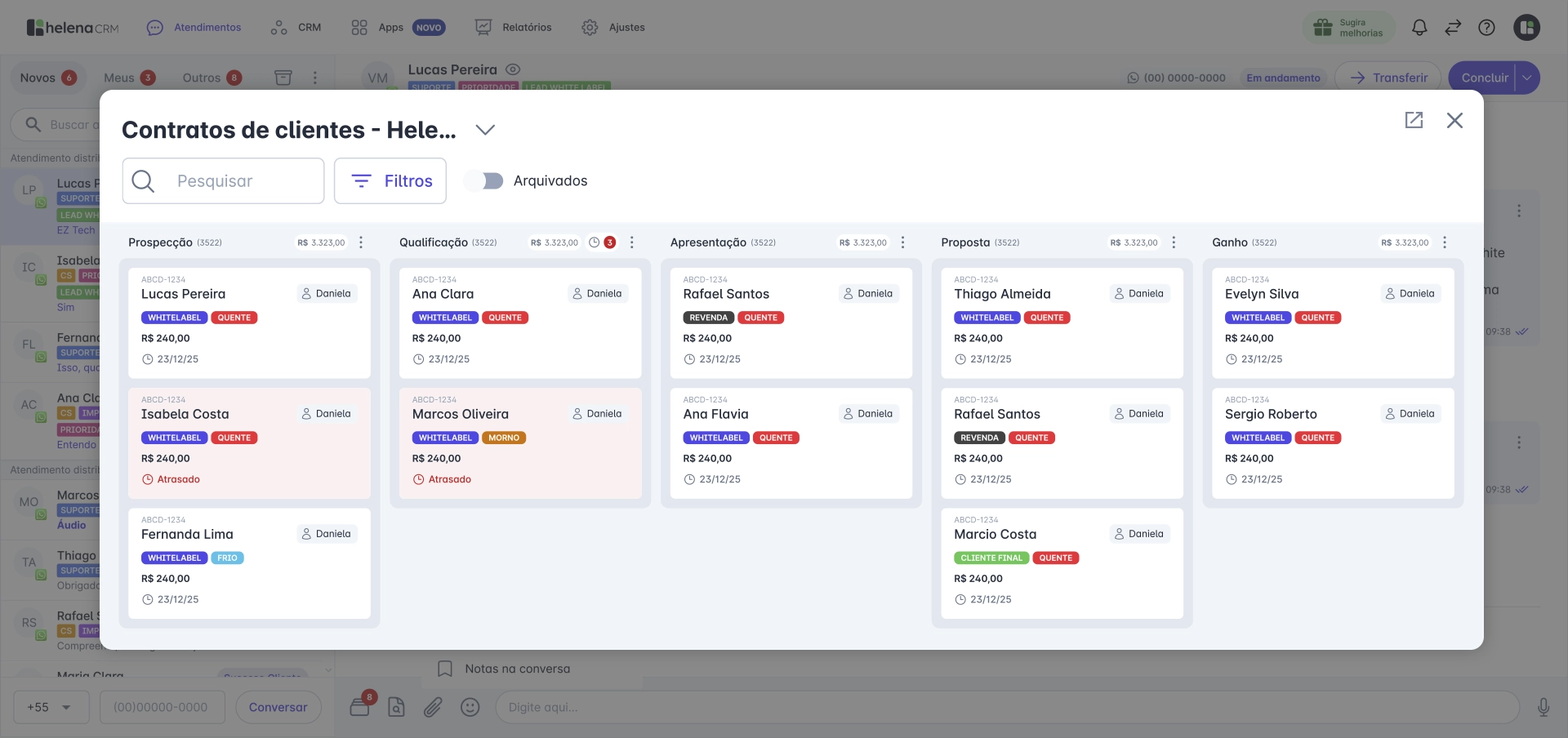1568x738 pixels.
Task: Attach a file with the paperclip icon
Action: [433, 707]
